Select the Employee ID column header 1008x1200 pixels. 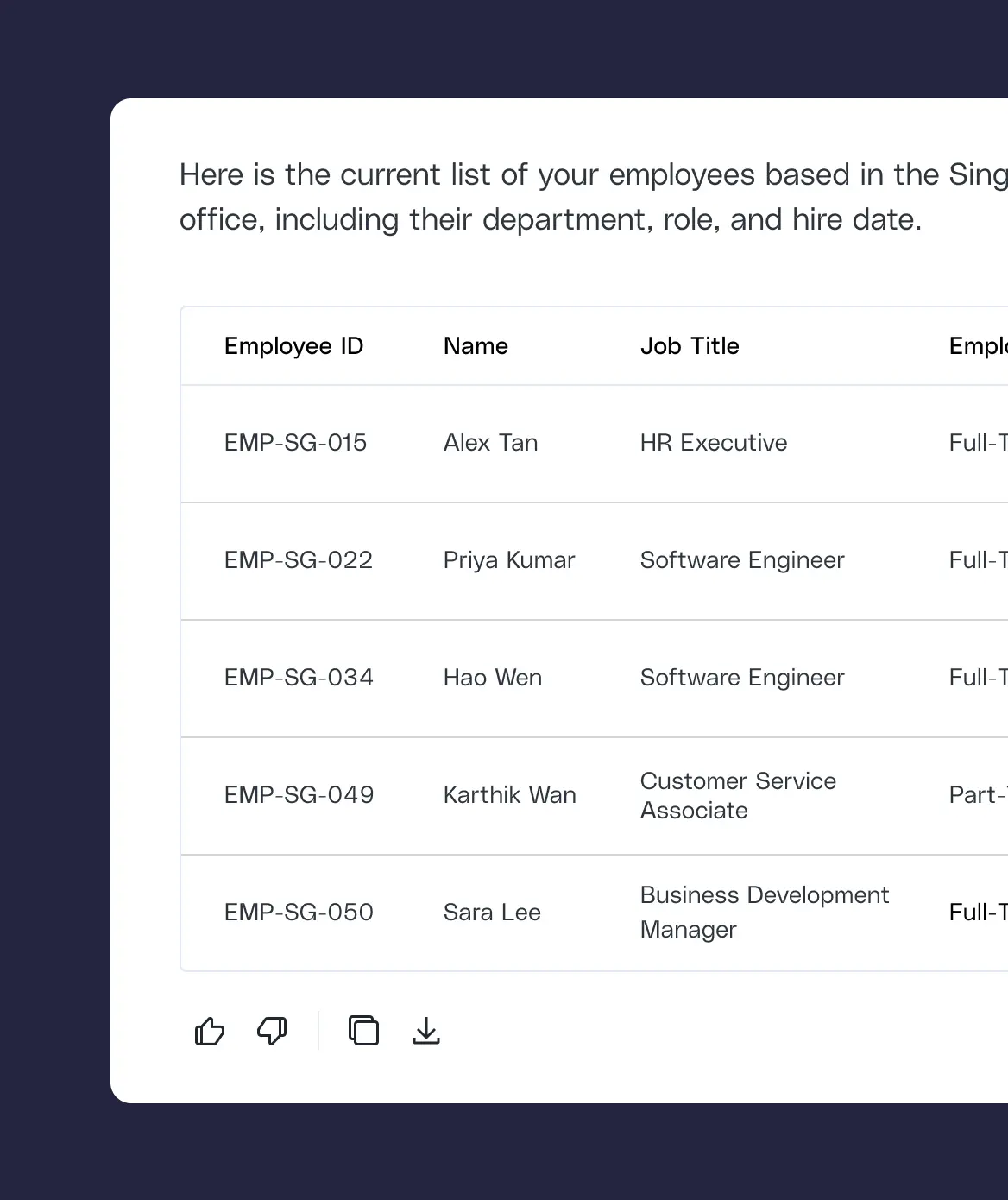[x=293, y=346]
